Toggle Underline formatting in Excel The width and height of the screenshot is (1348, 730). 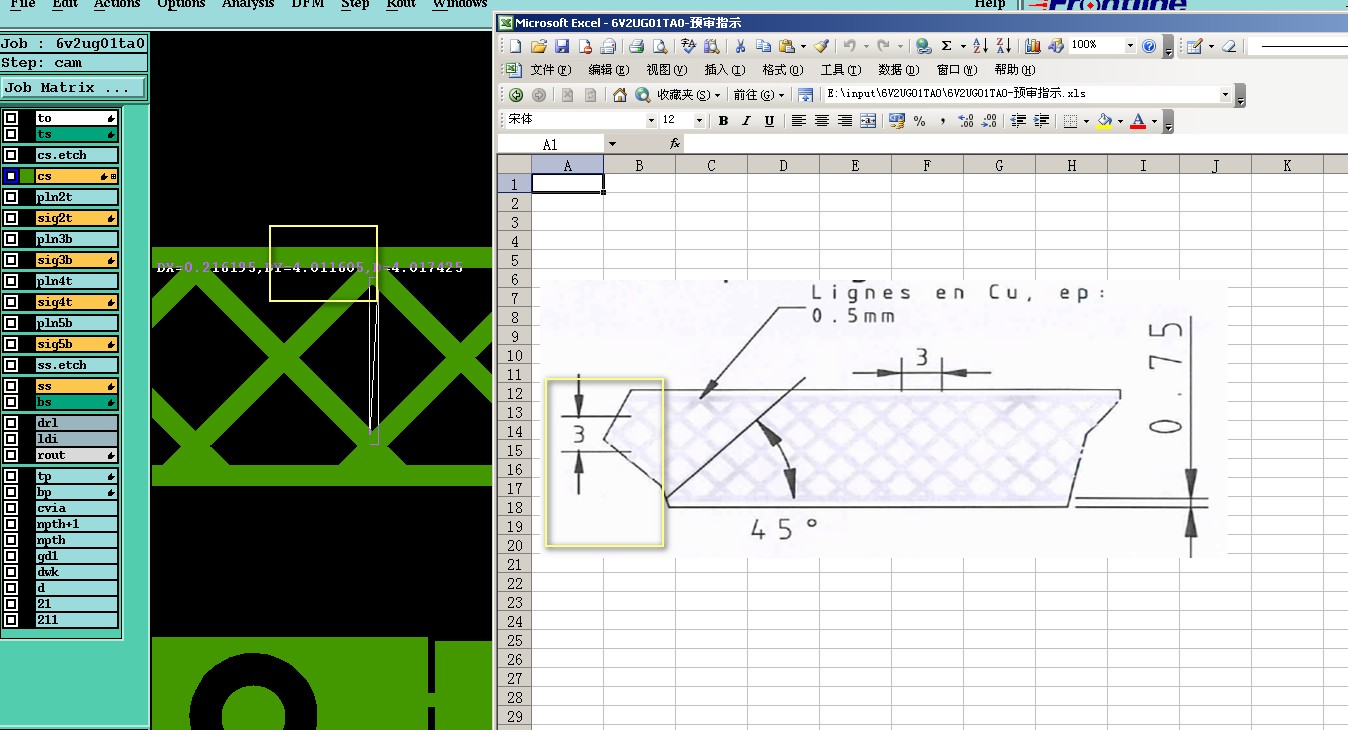point(769,121)
